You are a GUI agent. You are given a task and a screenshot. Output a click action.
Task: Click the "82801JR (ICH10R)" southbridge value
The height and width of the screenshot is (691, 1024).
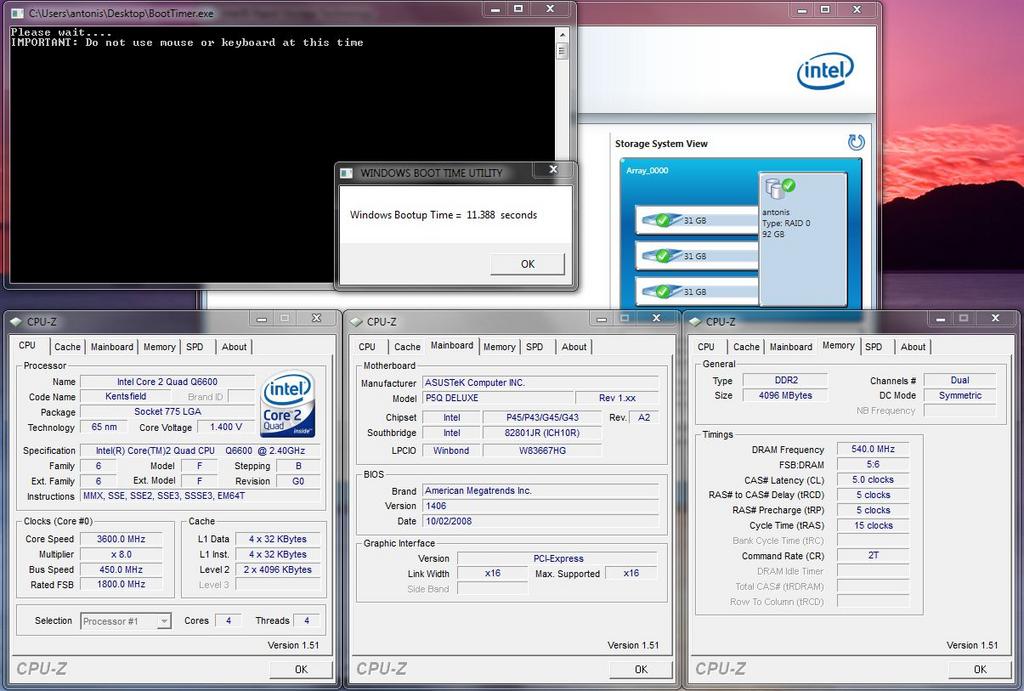(x=542, y=432)
